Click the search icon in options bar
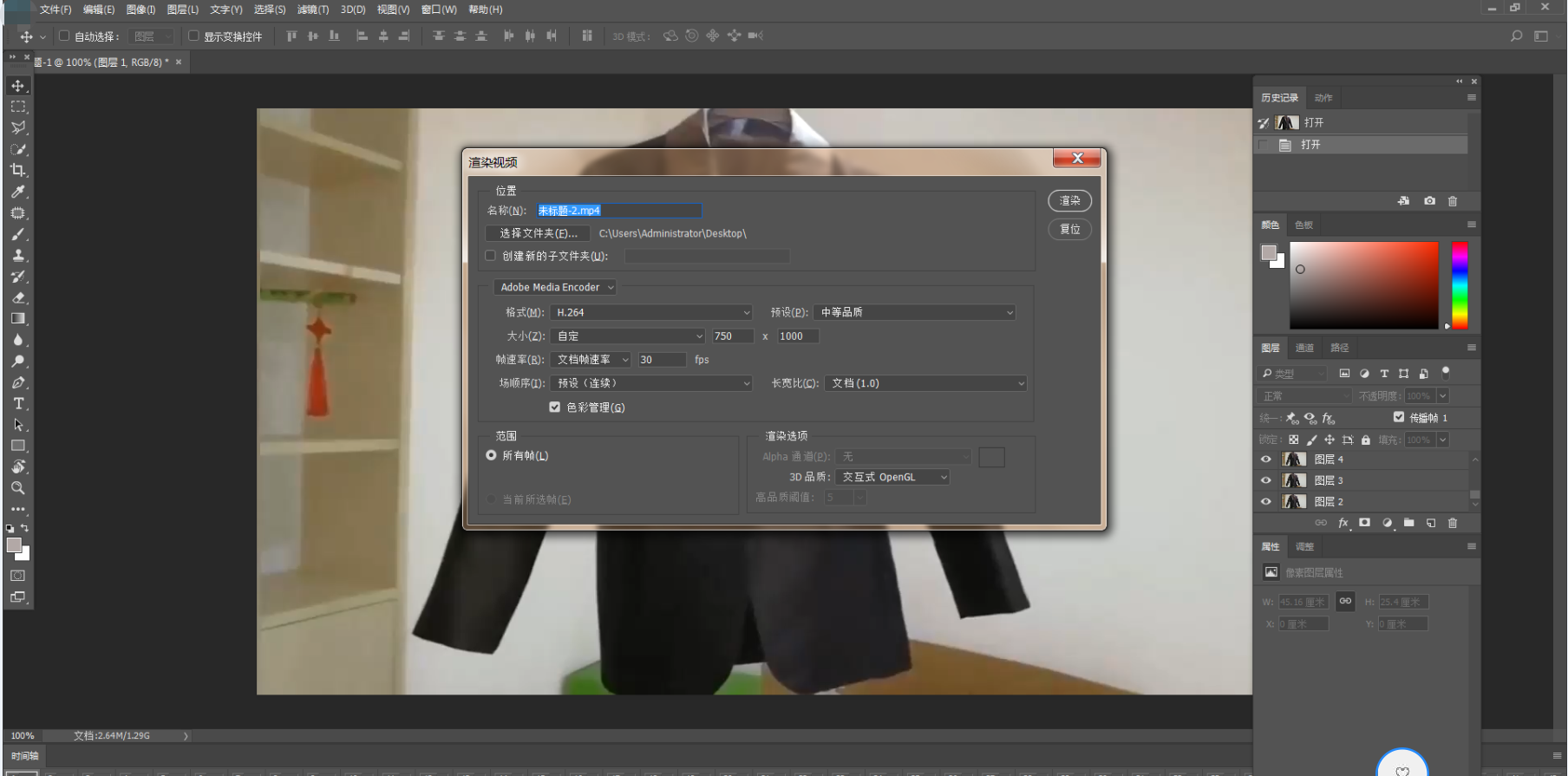The height and width of the screenshot is (776, 1568). [1516, 36]
